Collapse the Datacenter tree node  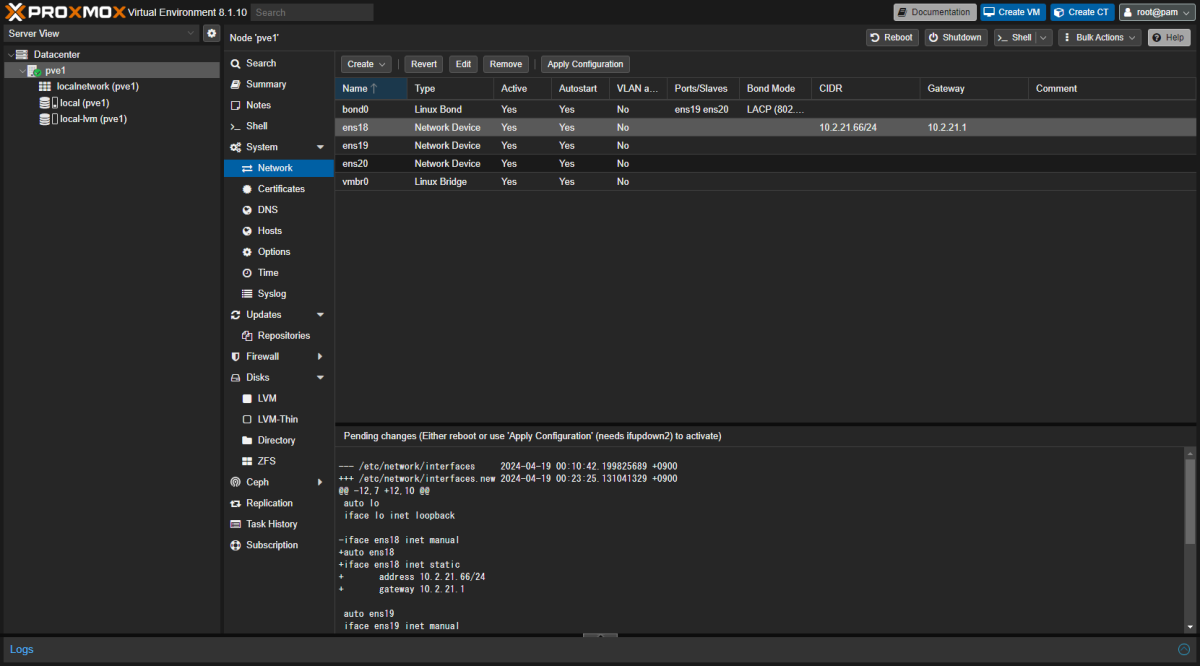point(9,54)
